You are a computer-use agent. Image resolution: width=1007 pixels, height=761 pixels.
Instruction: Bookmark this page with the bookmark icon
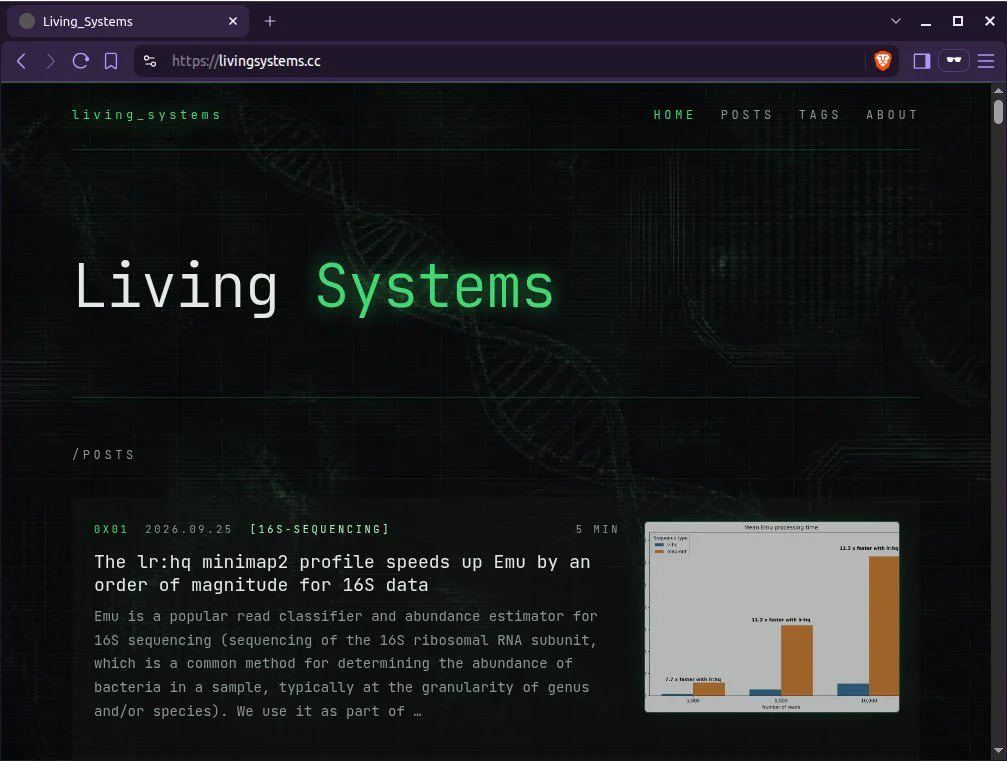pos(111,61)
